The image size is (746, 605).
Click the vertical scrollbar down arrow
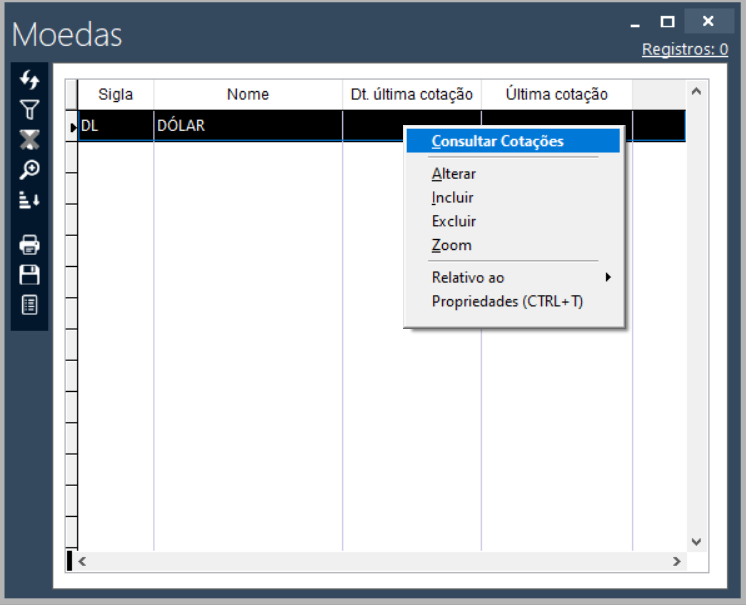point(697,541)
